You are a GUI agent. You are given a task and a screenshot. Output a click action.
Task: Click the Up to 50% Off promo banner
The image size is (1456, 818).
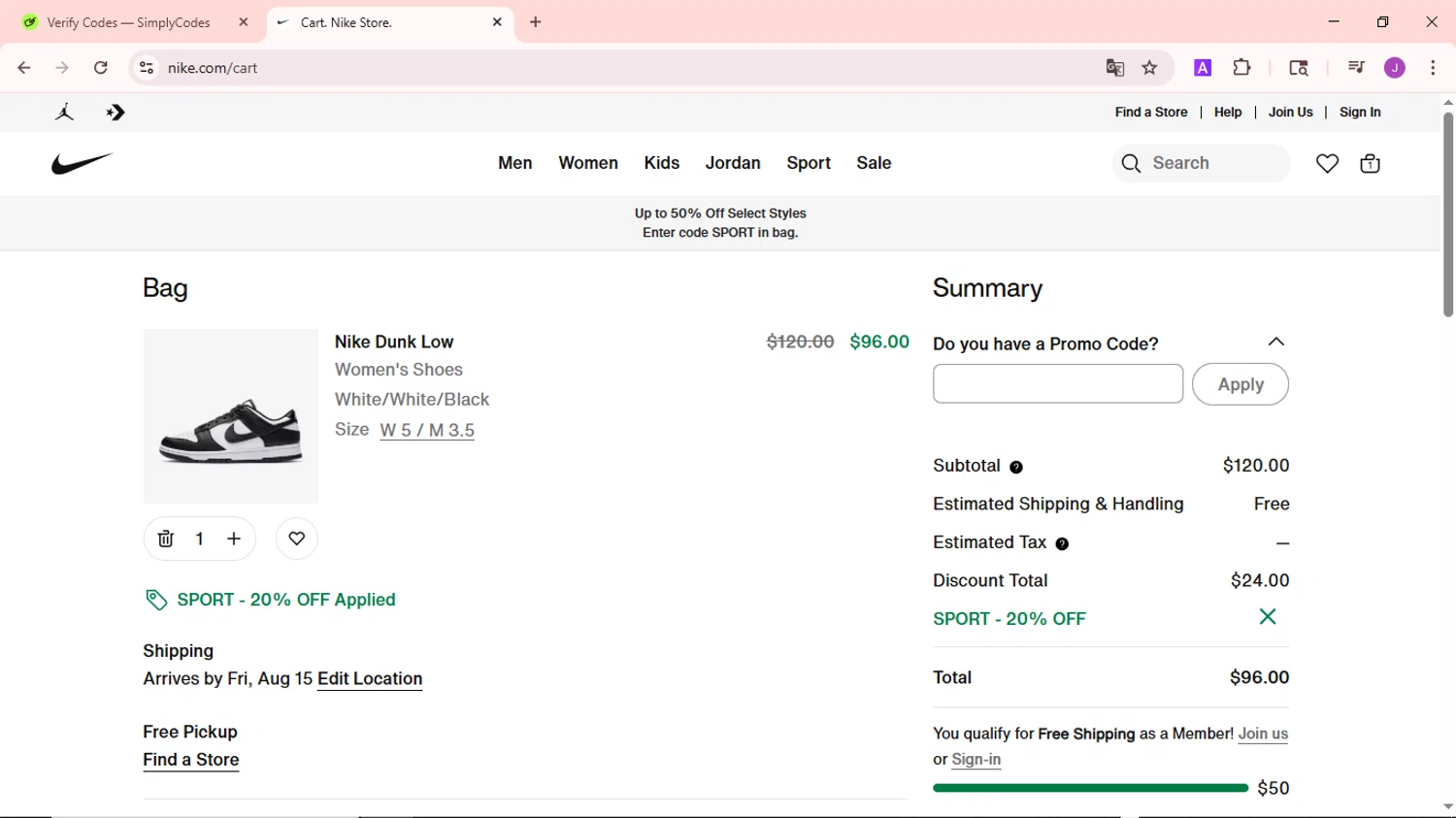point(720,223)
